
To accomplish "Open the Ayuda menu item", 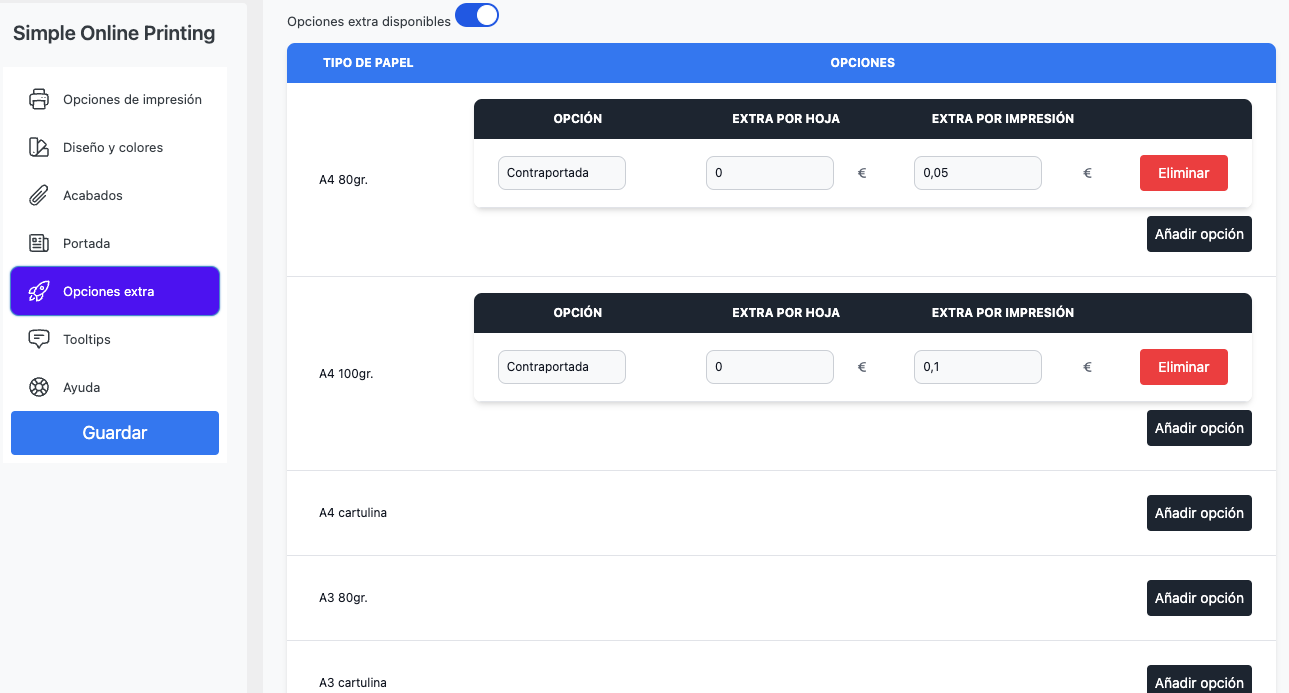I will pyautogui.click(x=115, y=387).
